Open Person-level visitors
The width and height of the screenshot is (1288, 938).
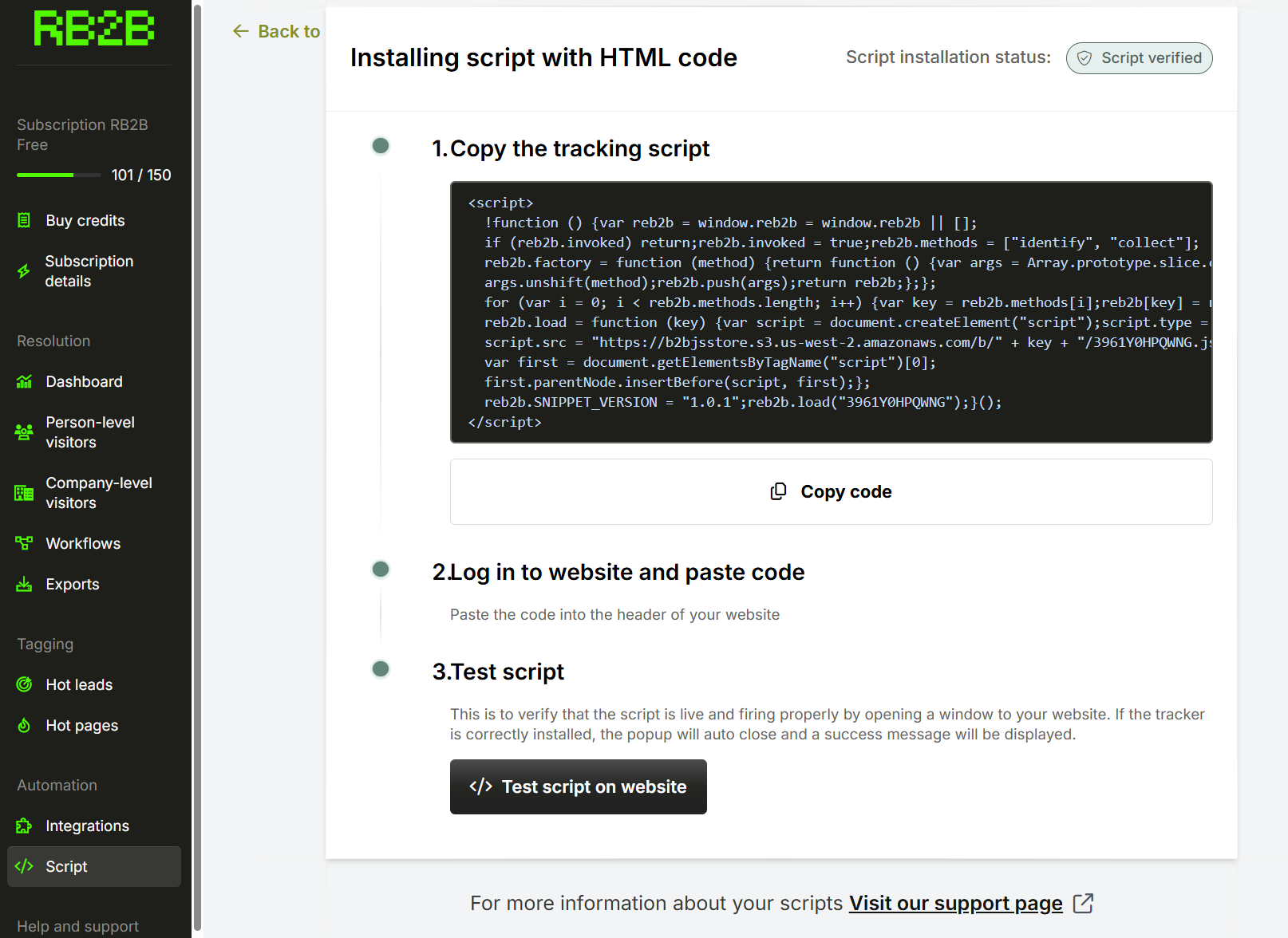coord(94,432)
